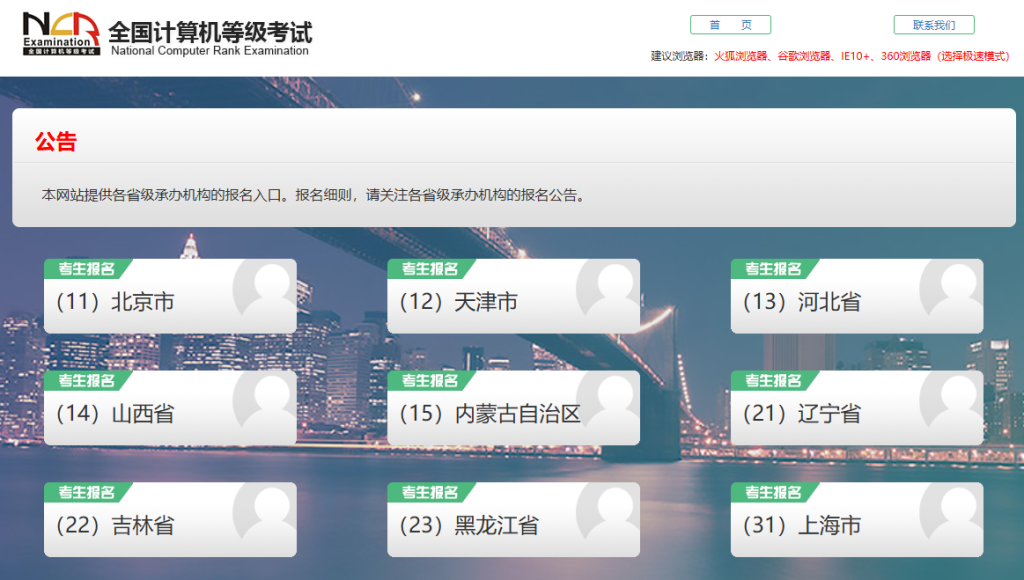Viewport: 1024px width, 580px height.
Task: Open the 首页 page
Action: (x=731, y=24)
